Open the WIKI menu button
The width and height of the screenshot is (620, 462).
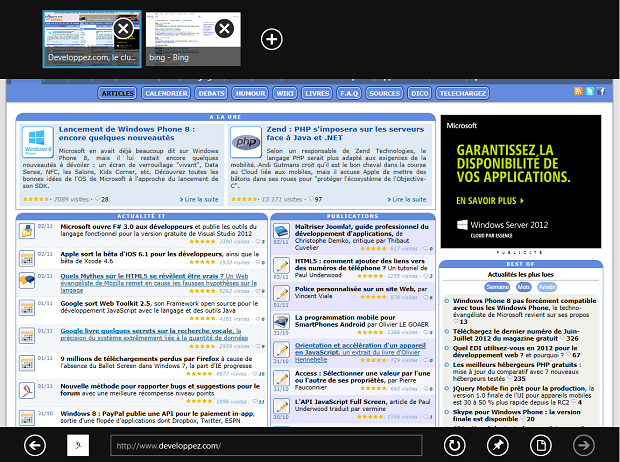click(285, 93)
